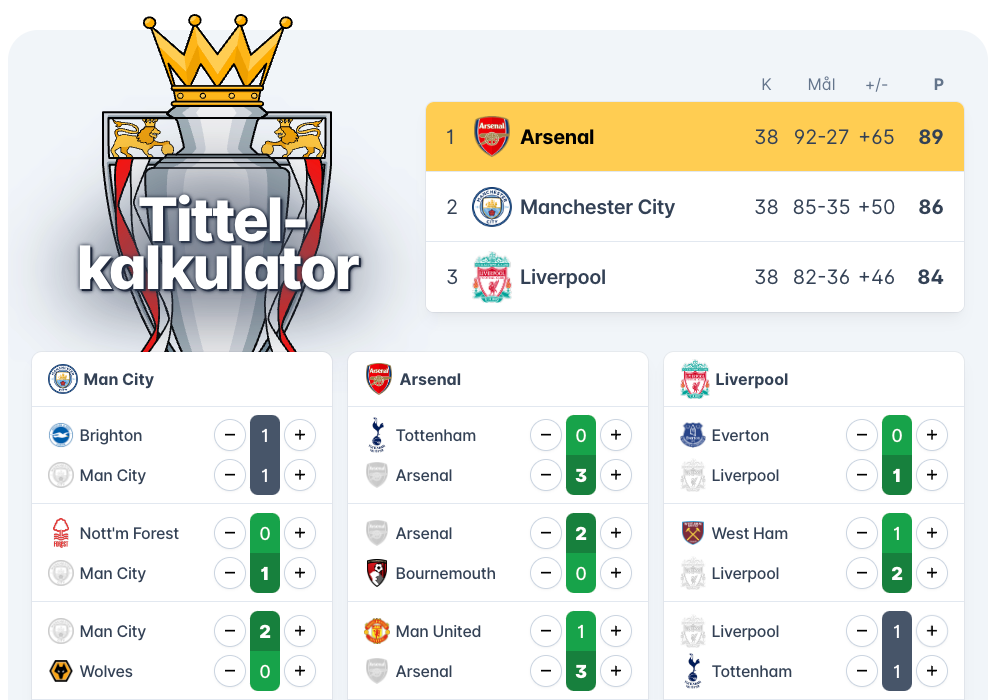The height and width of the screenshot is (700, 990).
Task: Click the Nott'm Forest club badge
Action: (x=61, y=533)
